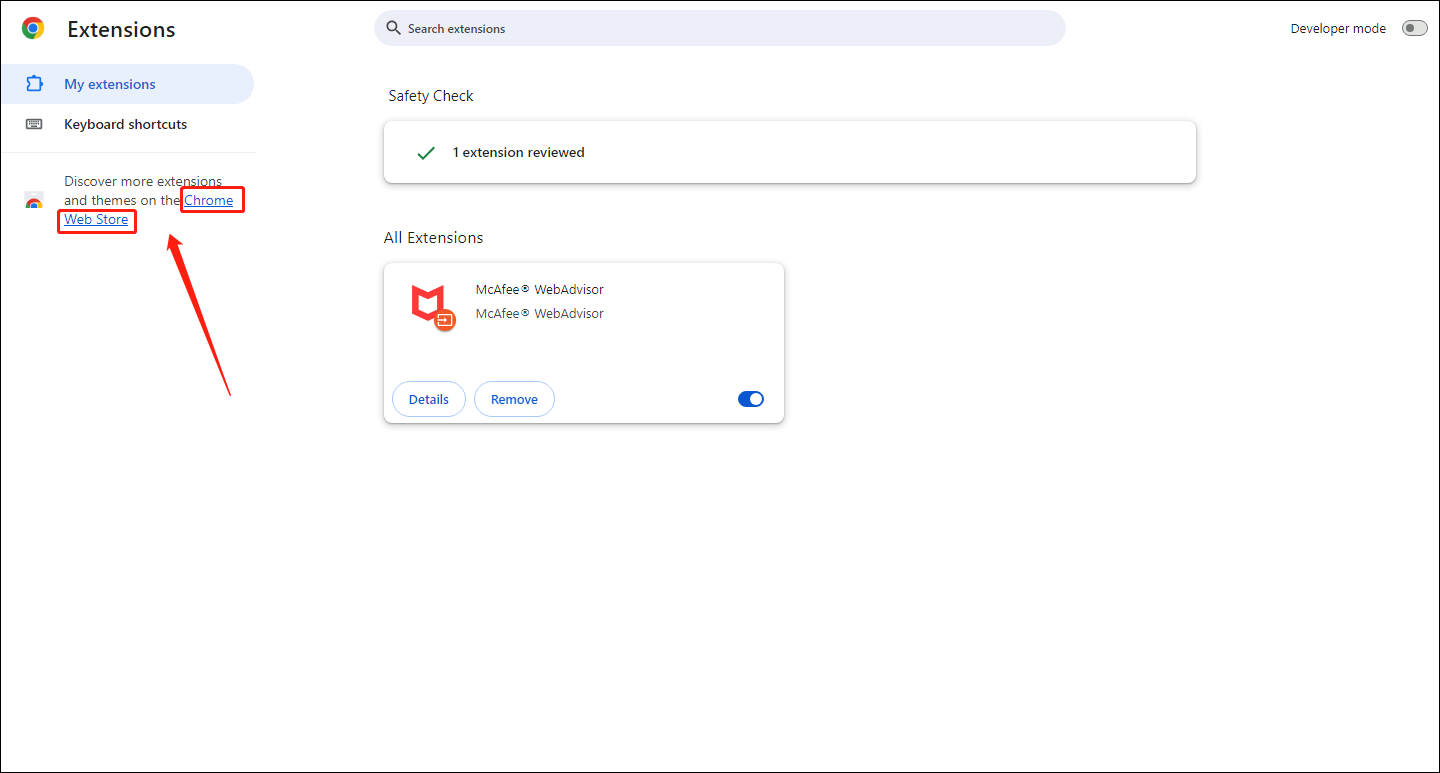Open Keyboard shortcuts in the sidebar

[127, 124]
